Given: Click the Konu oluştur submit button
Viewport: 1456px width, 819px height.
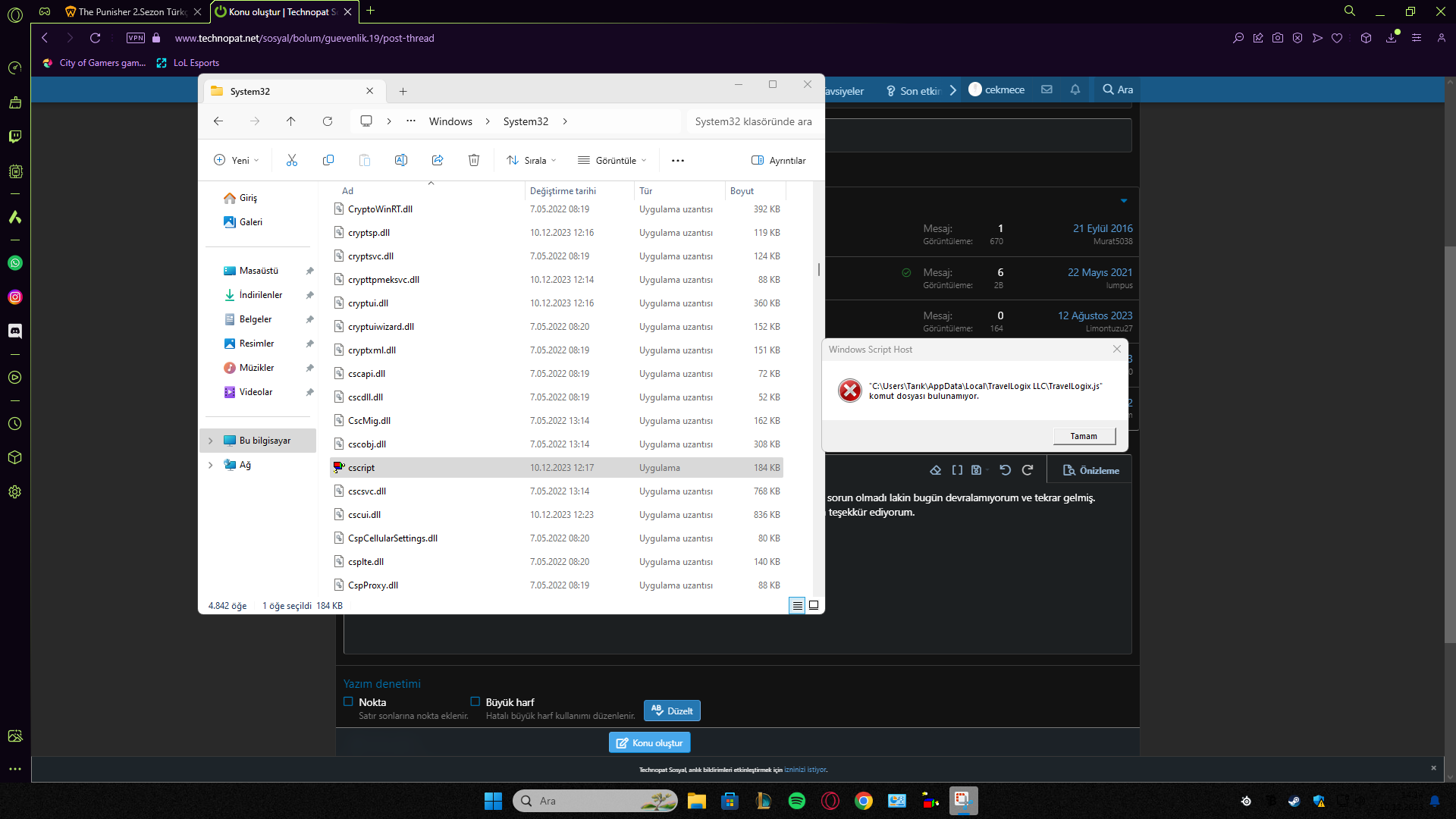Looking at the screenshot, I should pos(650,742).
